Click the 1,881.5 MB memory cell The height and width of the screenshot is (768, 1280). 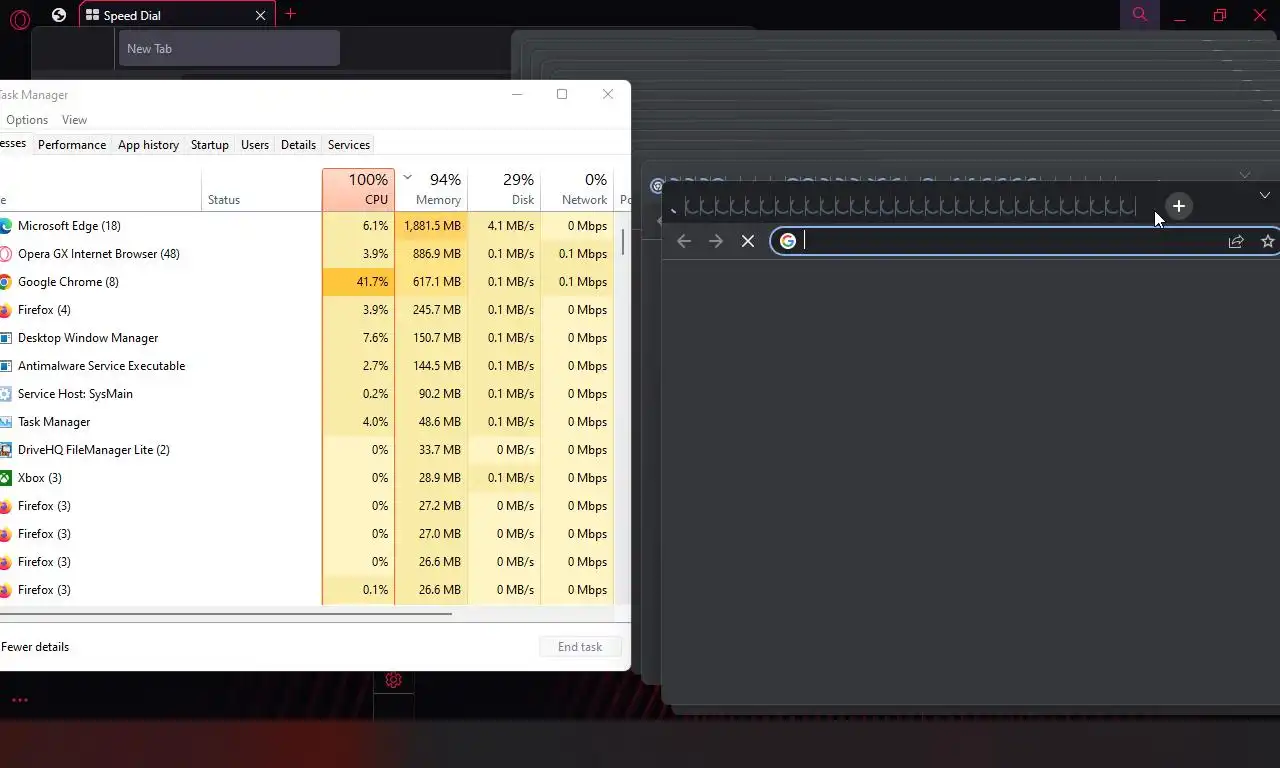[x=431, y=226]
